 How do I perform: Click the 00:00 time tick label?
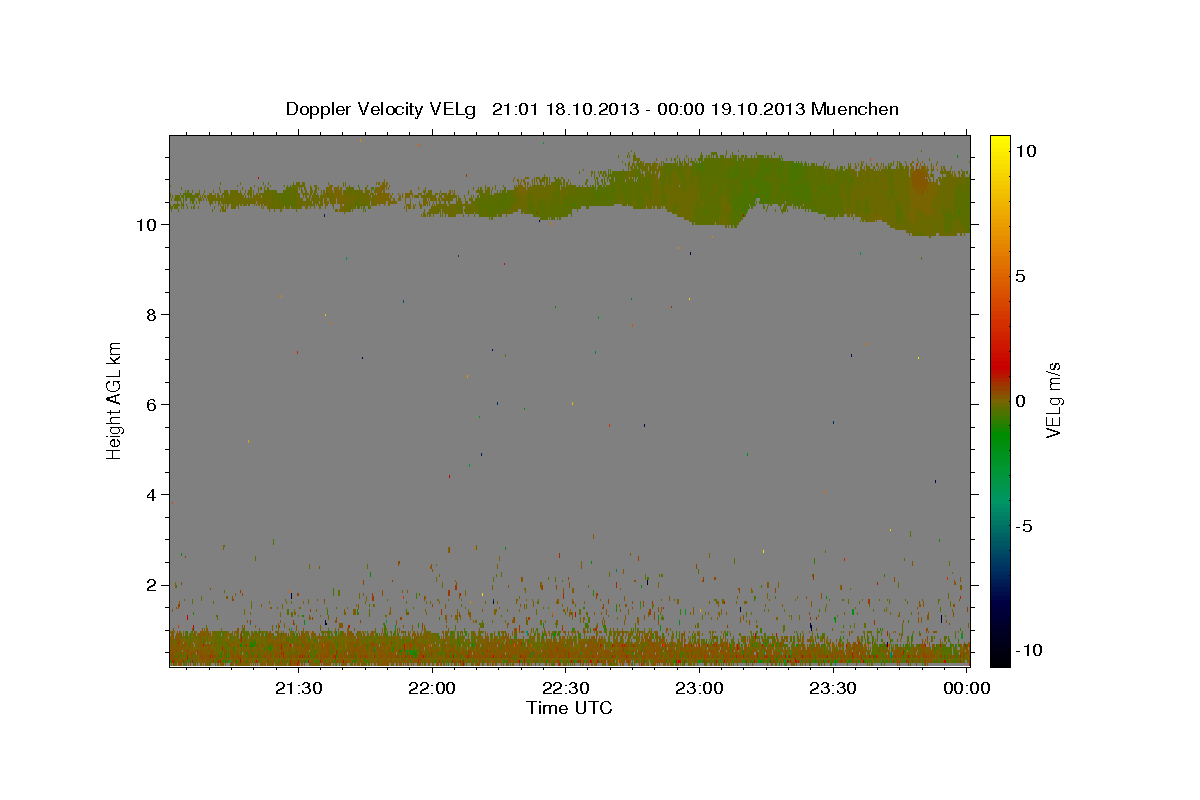(966, 688)
